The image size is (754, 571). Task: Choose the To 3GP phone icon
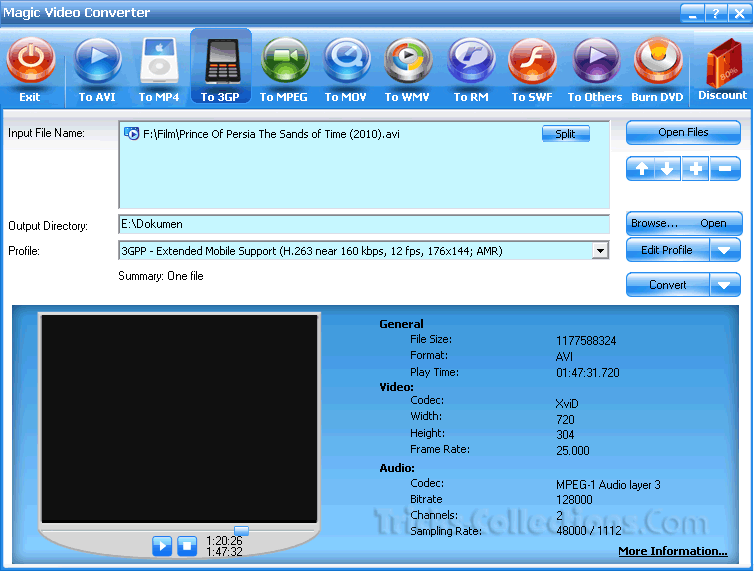(x=221, y=62)
